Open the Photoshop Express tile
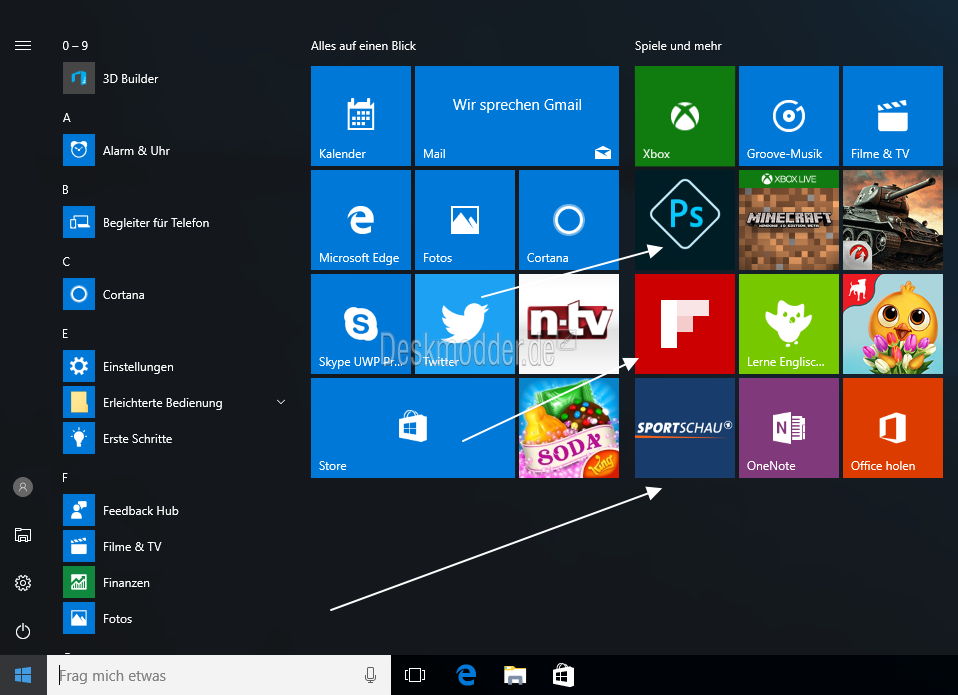The width and height of the screenshot is (958, 695). pyautogui.click(x=685, y=220)
